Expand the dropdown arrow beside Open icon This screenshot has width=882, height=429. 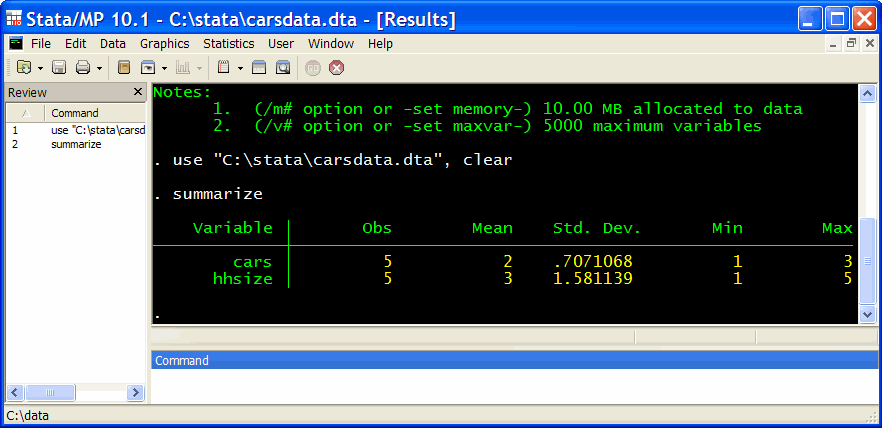pyautogui.click(x=40, y=68)
